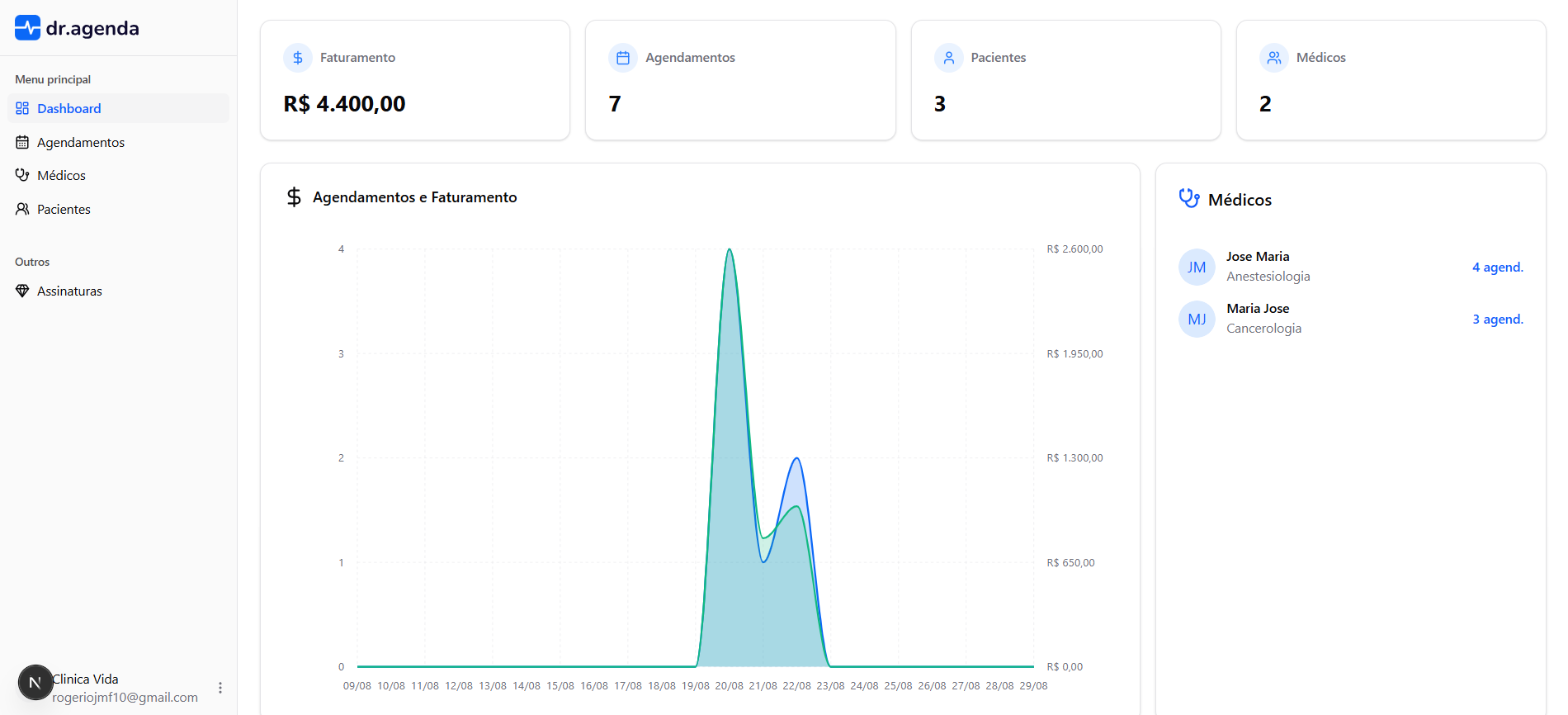
Task: Click the 4 agend. link for Jose Maria
Action: pos(1497,268)
